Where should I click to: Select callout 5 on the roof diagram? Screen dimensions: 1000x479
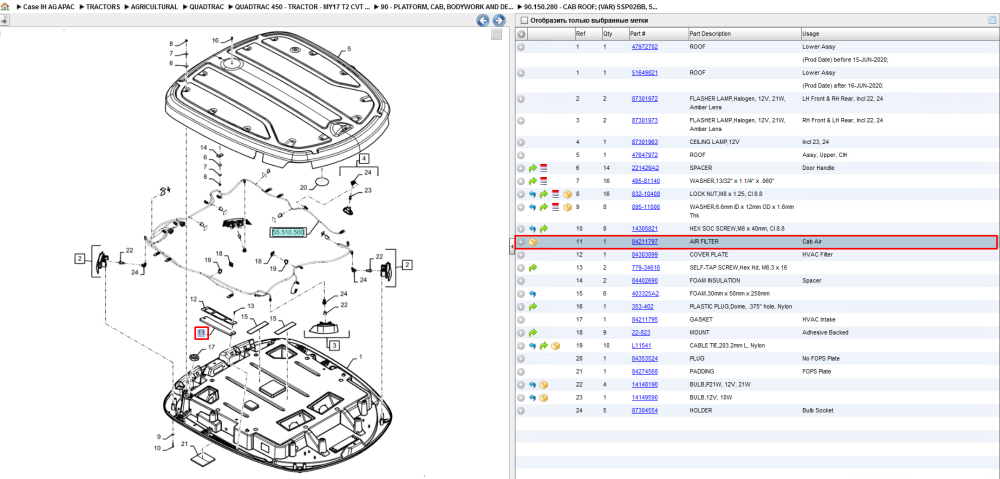click(x=349, y=48)
